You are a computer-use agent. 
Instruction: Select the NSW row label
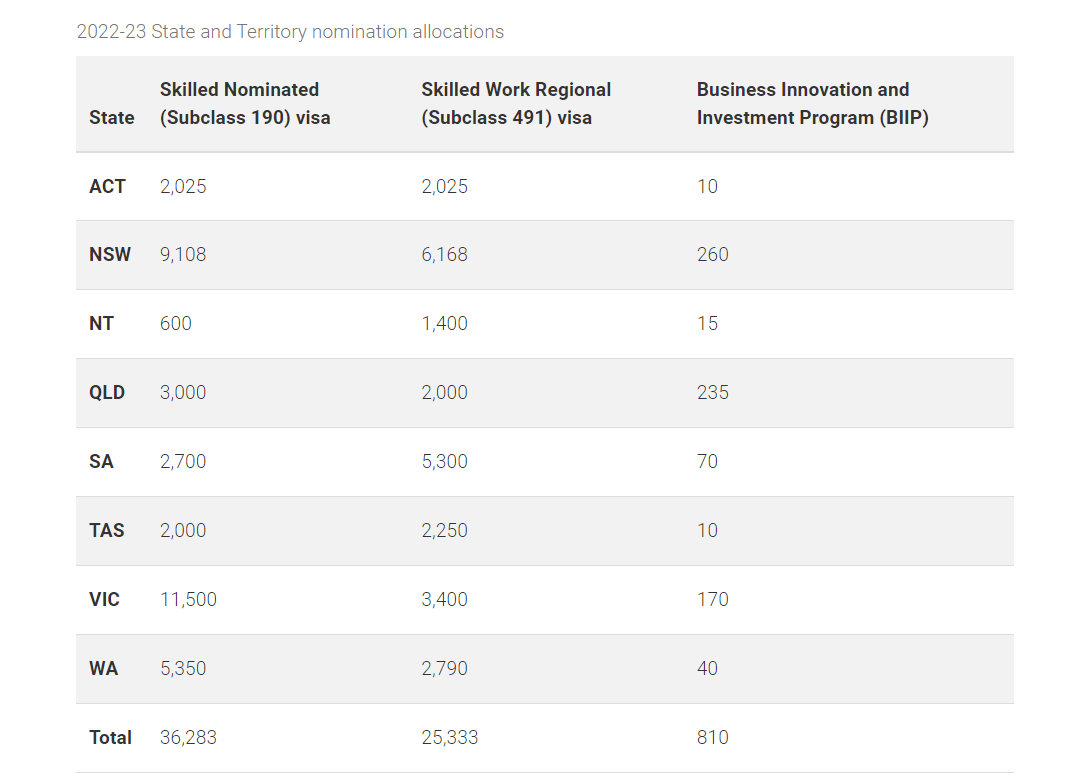click(110, 254)
